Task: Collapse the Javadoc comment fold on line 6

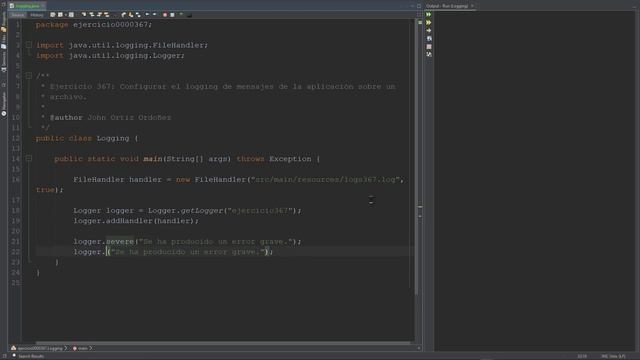Action: point(29,76)
